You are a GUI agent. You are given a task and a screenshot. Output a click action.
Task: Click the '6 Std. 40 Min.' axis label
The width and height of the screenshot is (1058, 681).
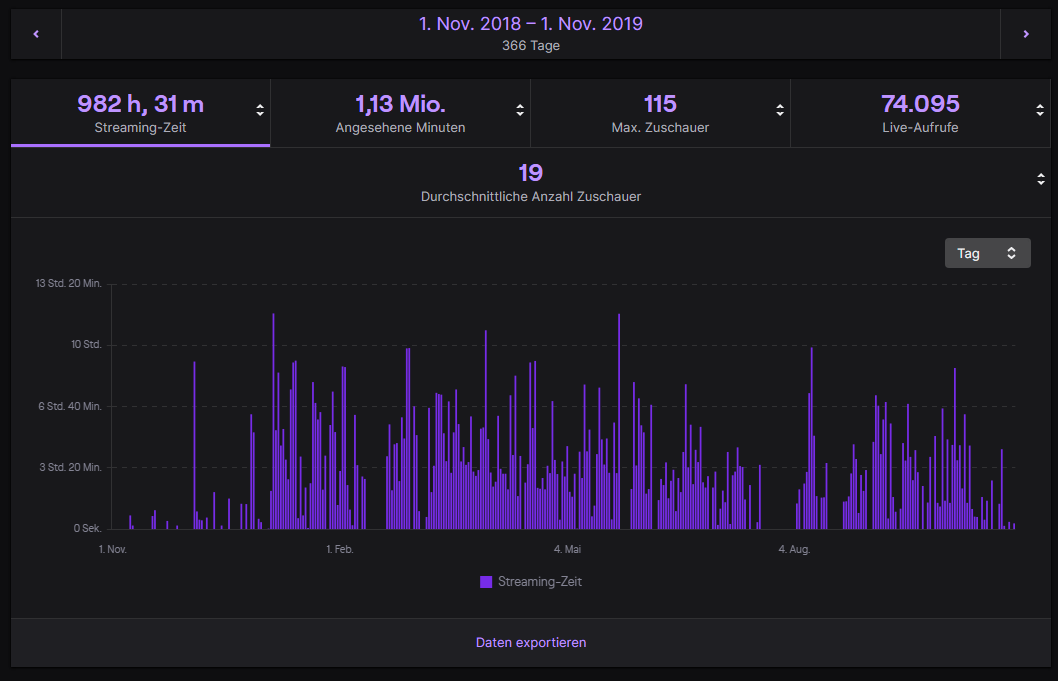pos(70,406)
